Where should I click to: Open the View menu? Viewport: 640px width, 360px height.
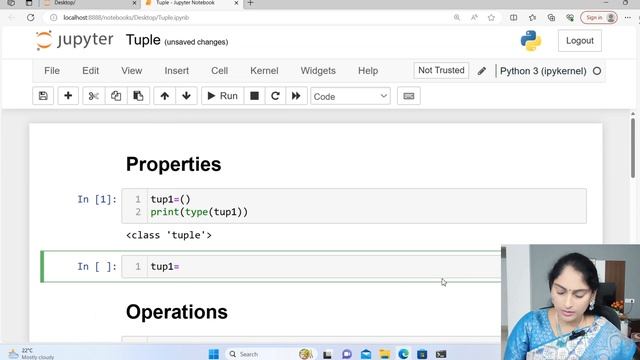pos(131,71)
